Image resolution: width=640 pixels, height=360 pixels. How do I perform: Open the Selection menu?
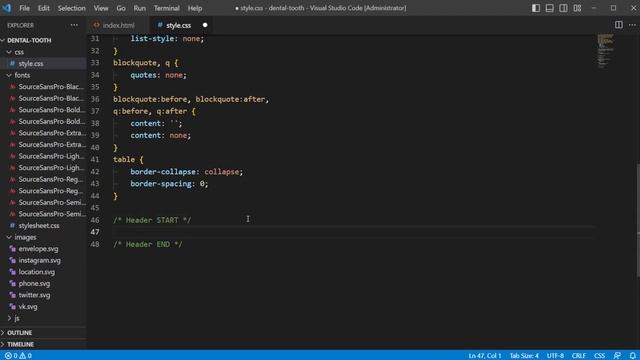point(71,8)
